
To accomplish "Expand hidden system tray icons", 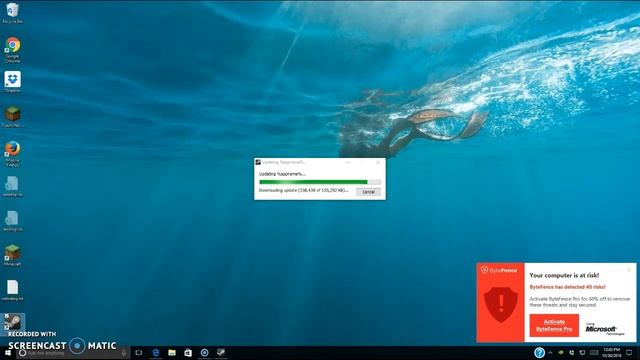I will click(x=550, y=353).
